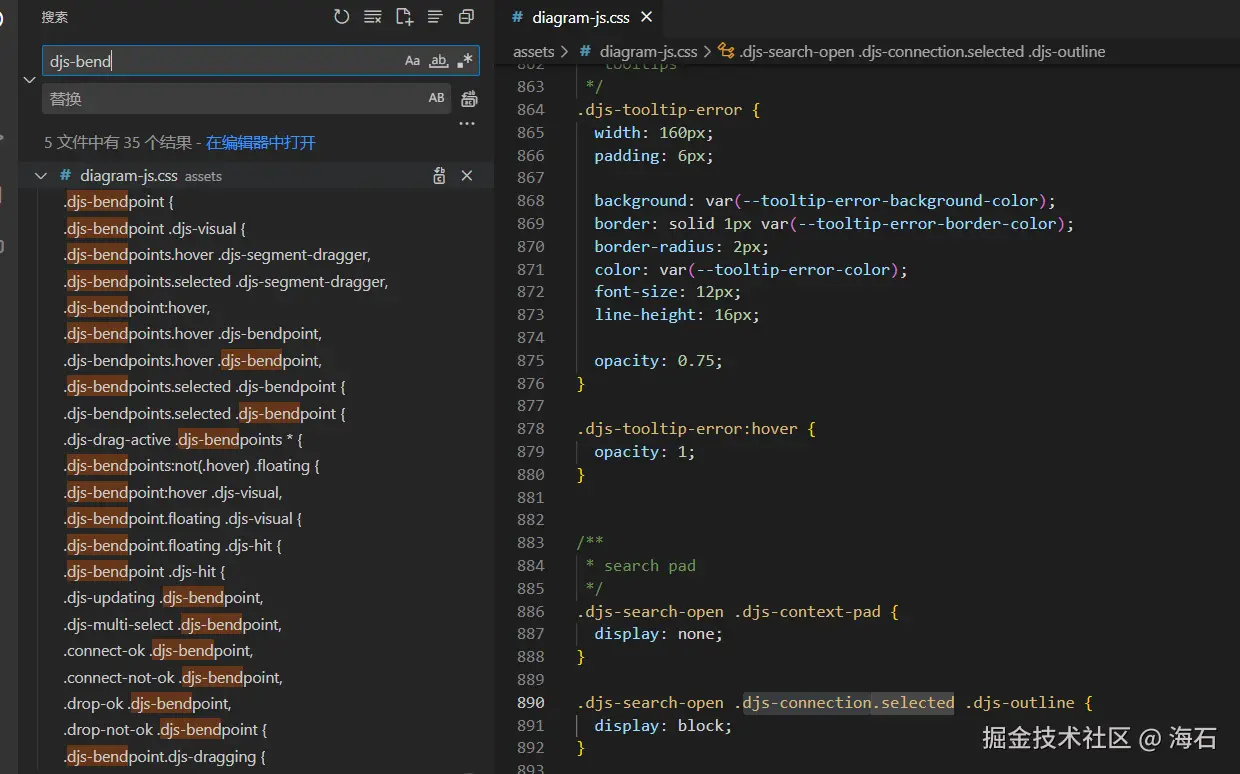Open results via the 在编辑器中打开 link
Image resolution: width=1240 pixels, height=774 pixels.
[x=260, y=143]
